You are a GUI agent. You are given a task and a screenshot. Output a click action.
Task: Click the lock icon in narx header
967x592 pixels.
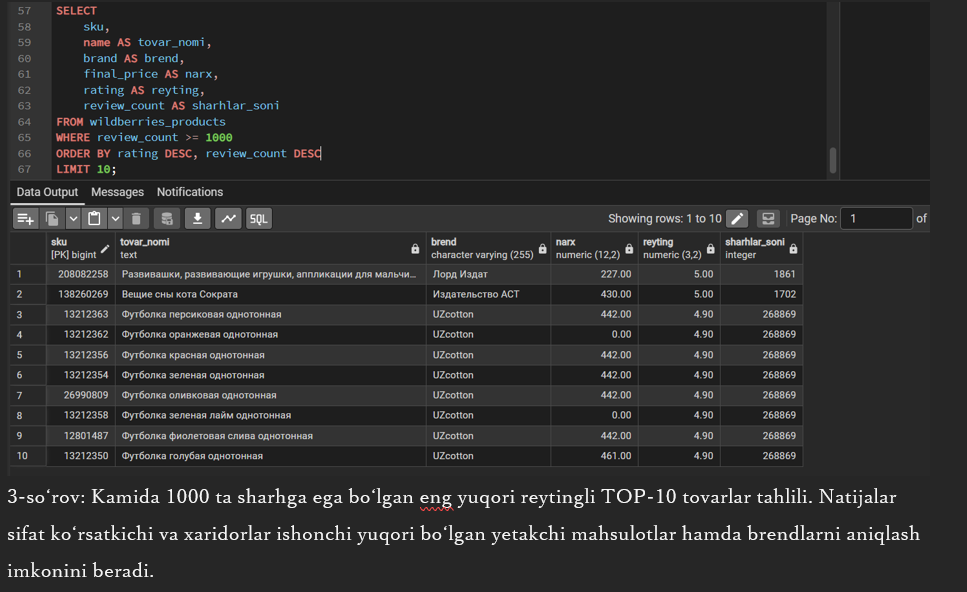(629, 249)
